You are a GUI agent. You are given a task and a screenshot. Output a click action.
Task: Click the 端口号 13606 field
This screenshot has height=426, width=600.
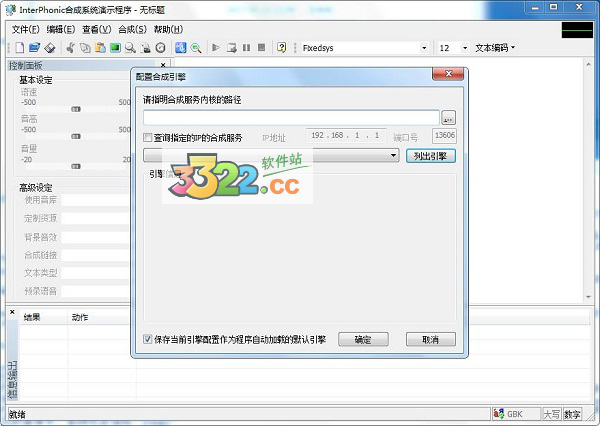445,135
